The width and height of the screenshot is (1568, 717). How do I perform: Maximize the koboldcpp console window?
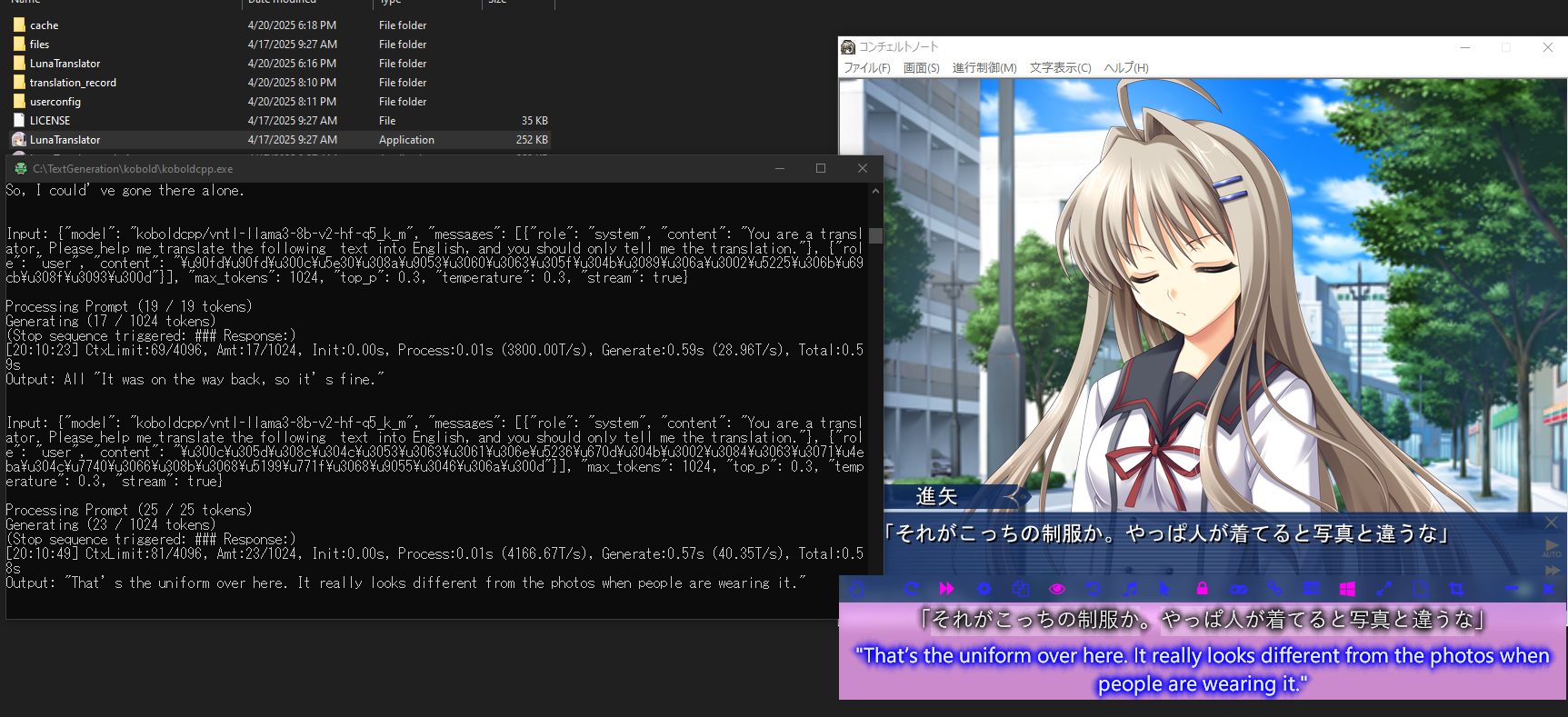point(821,168)
